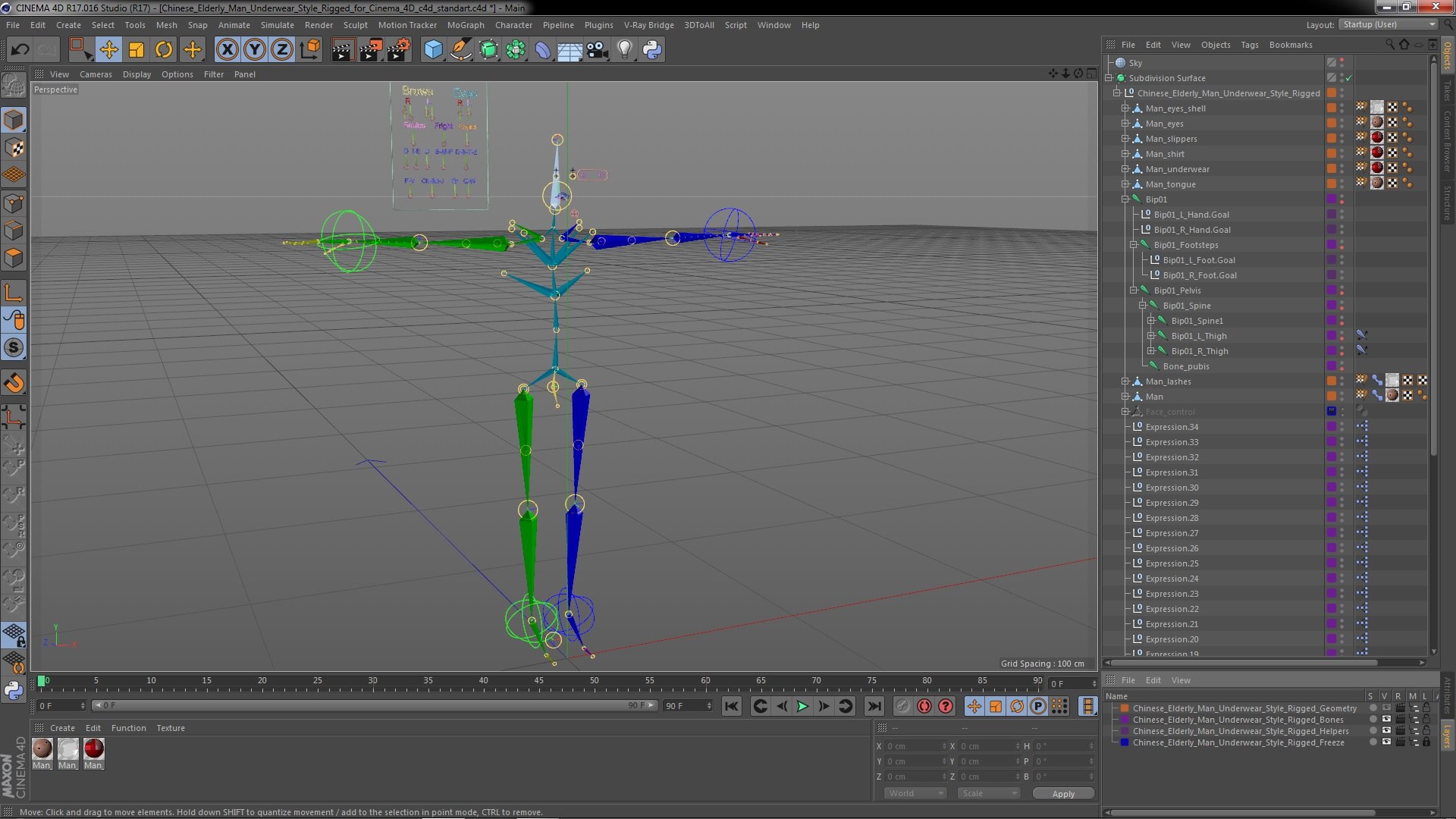Toggle Z axis lock
Screen dimensions: 1456x819
coord(282,50)
